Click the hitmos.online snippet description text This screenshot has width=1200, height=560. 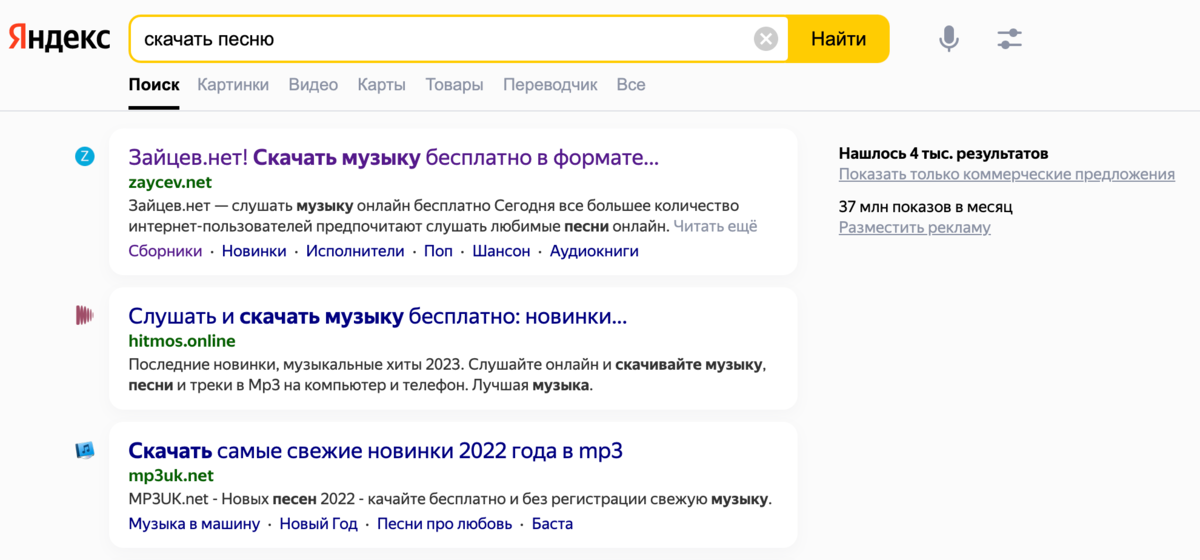[x=448, y=374]
